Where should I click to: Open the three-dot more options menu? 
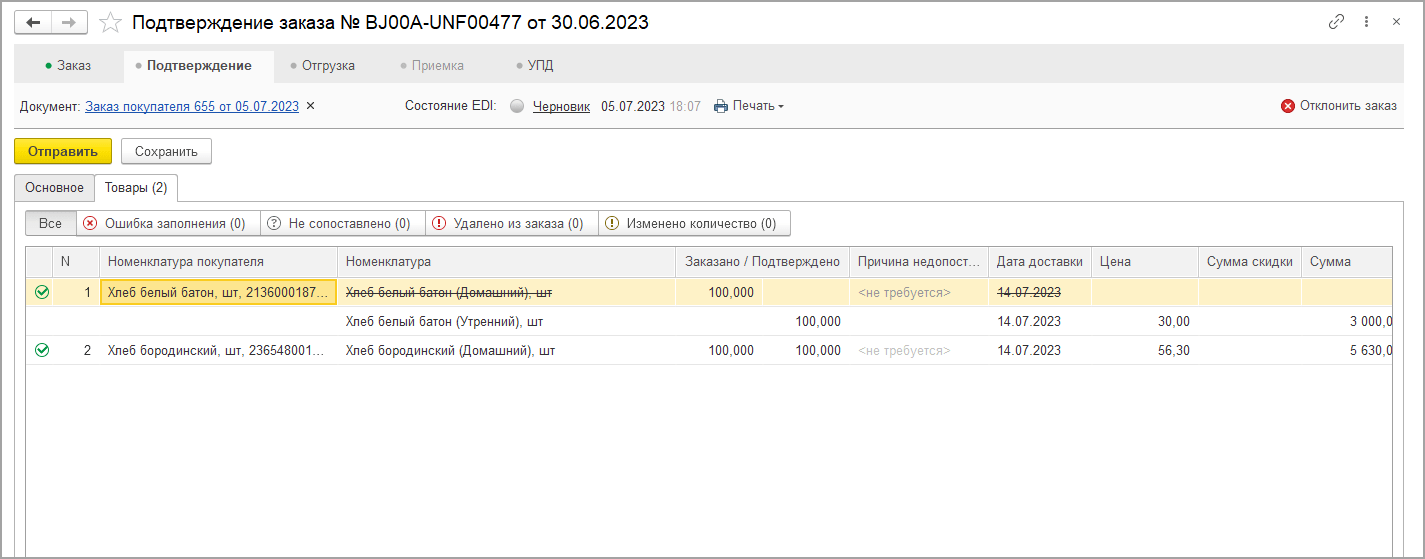pyautogui.click(x=1367, y=22)
